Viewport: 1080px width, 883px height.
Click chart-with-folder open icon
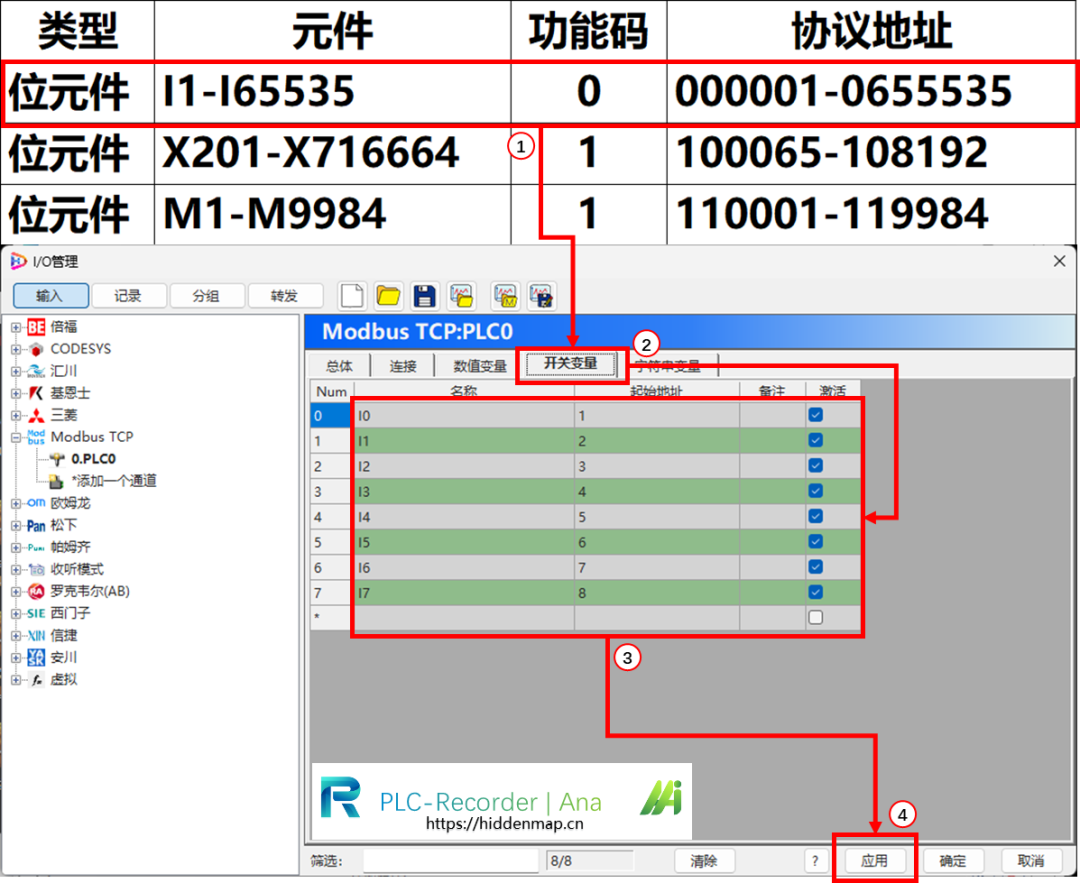pos(461,296)
